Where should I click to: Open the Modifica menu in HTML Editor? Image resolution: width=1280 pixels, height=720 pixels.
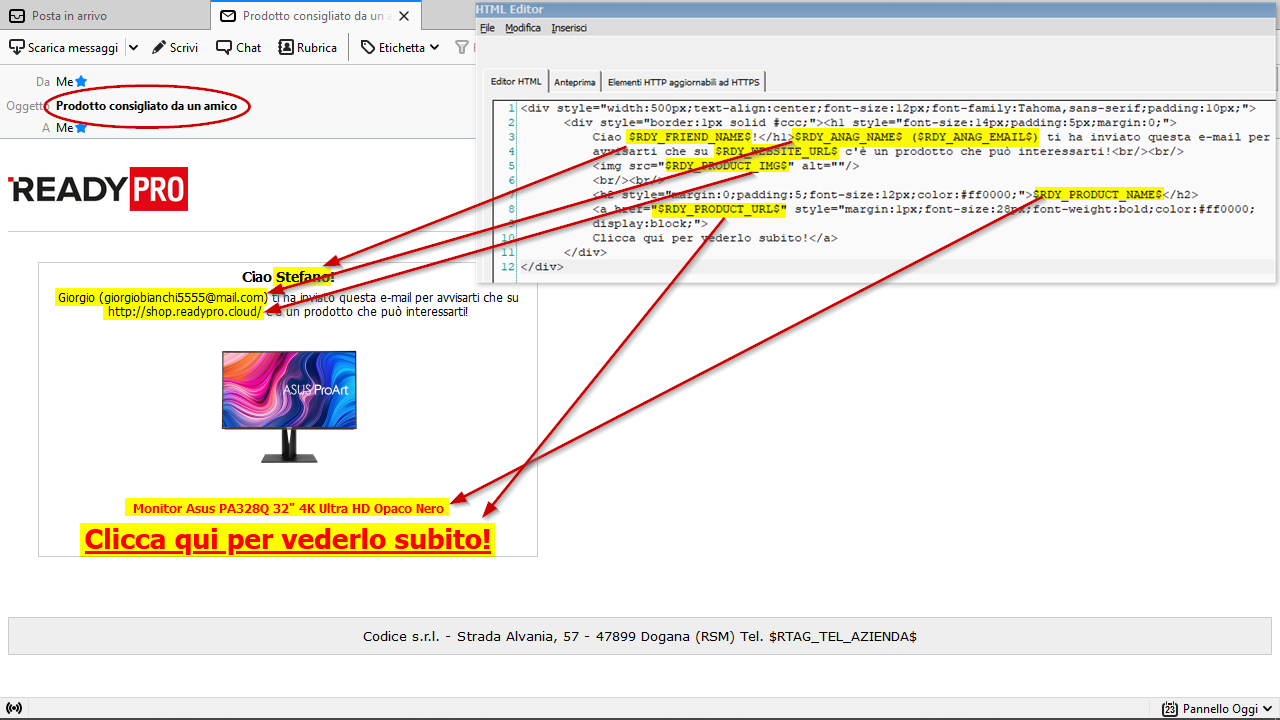(523, 28)
